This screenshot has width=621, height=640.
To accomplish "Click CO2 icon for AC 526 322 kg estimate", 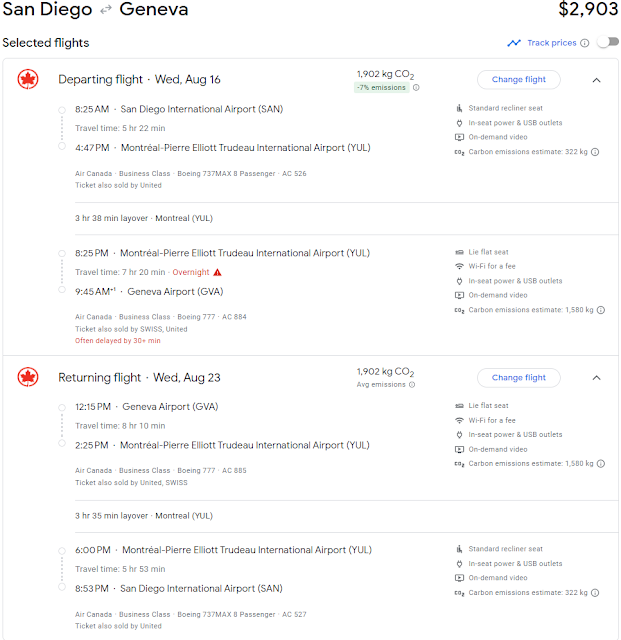I will (x=459, y=152).
